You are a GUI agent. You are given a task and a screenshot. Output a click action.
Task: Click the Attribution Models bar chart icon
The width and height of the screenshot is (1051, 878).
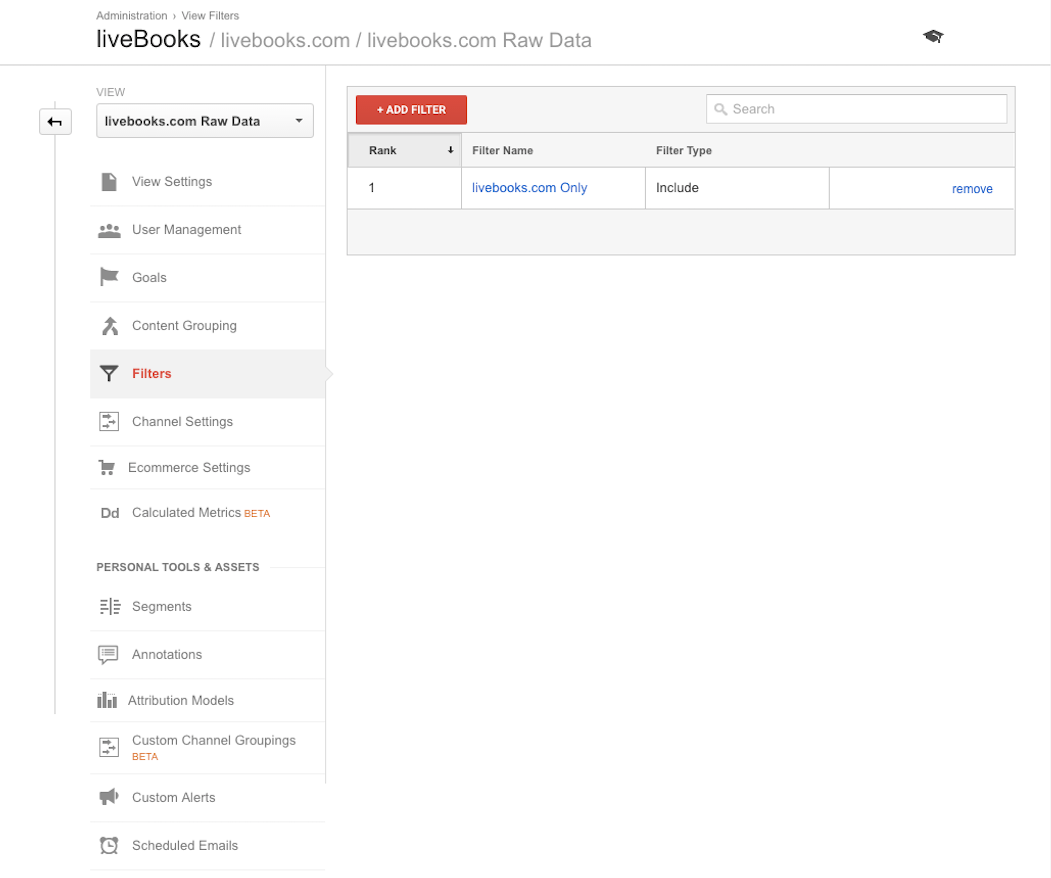107,701
